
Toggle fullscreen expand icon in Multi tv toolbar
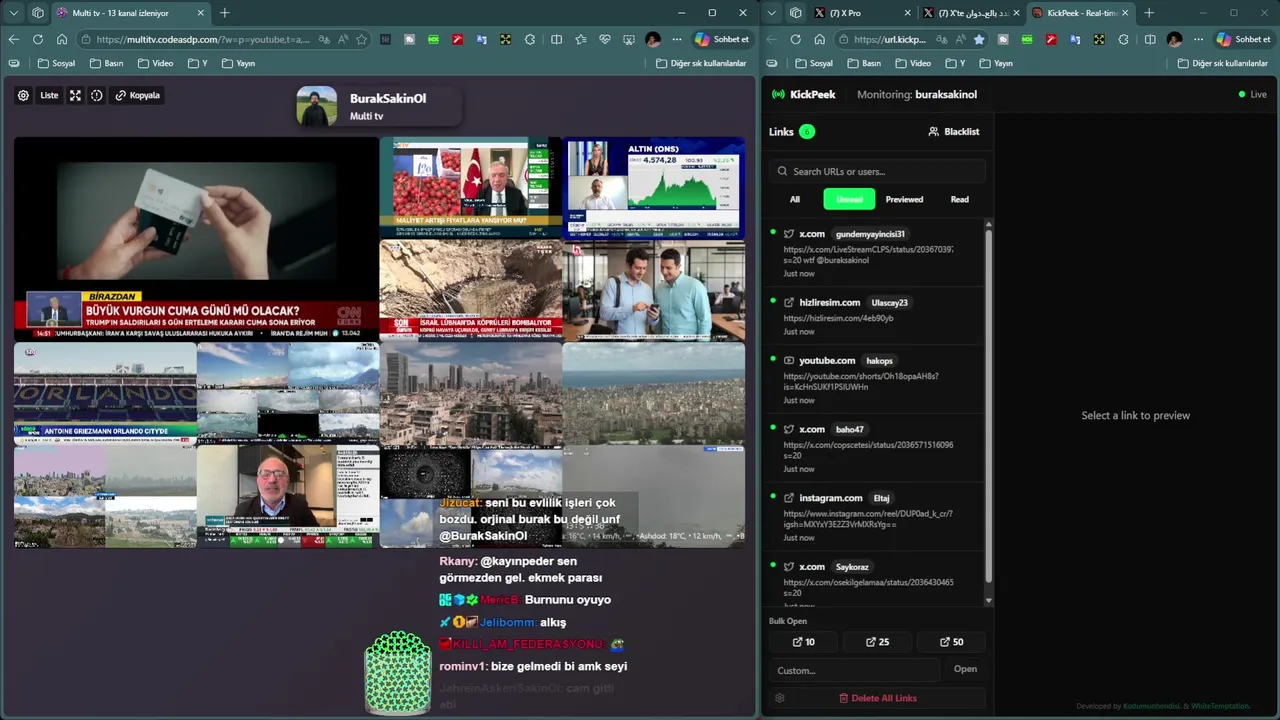[x=75, y=95]
